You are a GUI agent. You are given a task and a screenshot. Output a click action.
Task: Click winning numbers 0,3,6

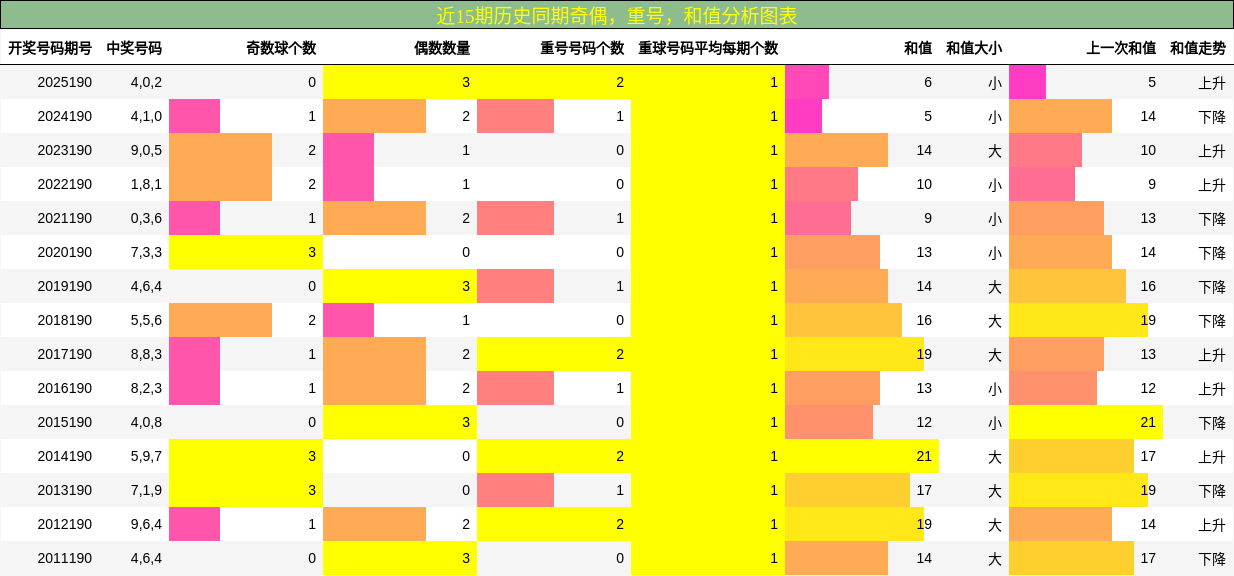(146, 218)
